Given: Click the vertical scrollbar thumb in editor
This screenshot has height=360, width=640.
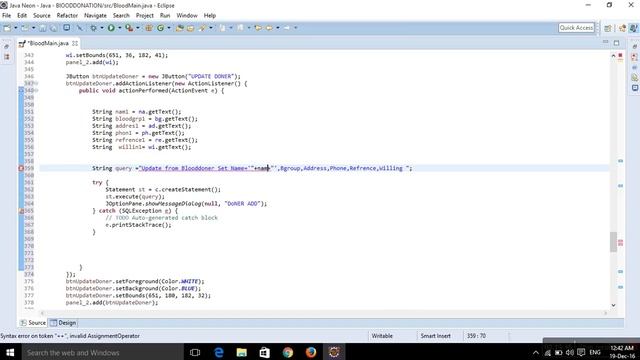Looking at the screenshot, I should click(613, 242).
